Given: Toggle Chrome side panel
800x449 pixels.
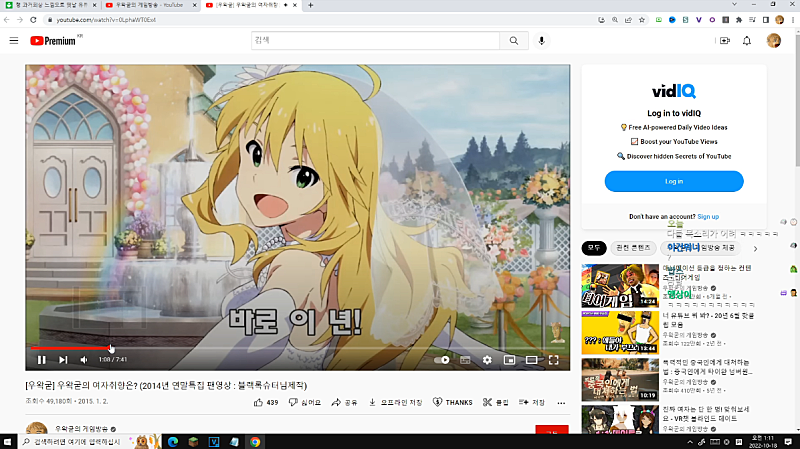Looking at the screenshot, I should pyautogui.click(x=766, y=20).
